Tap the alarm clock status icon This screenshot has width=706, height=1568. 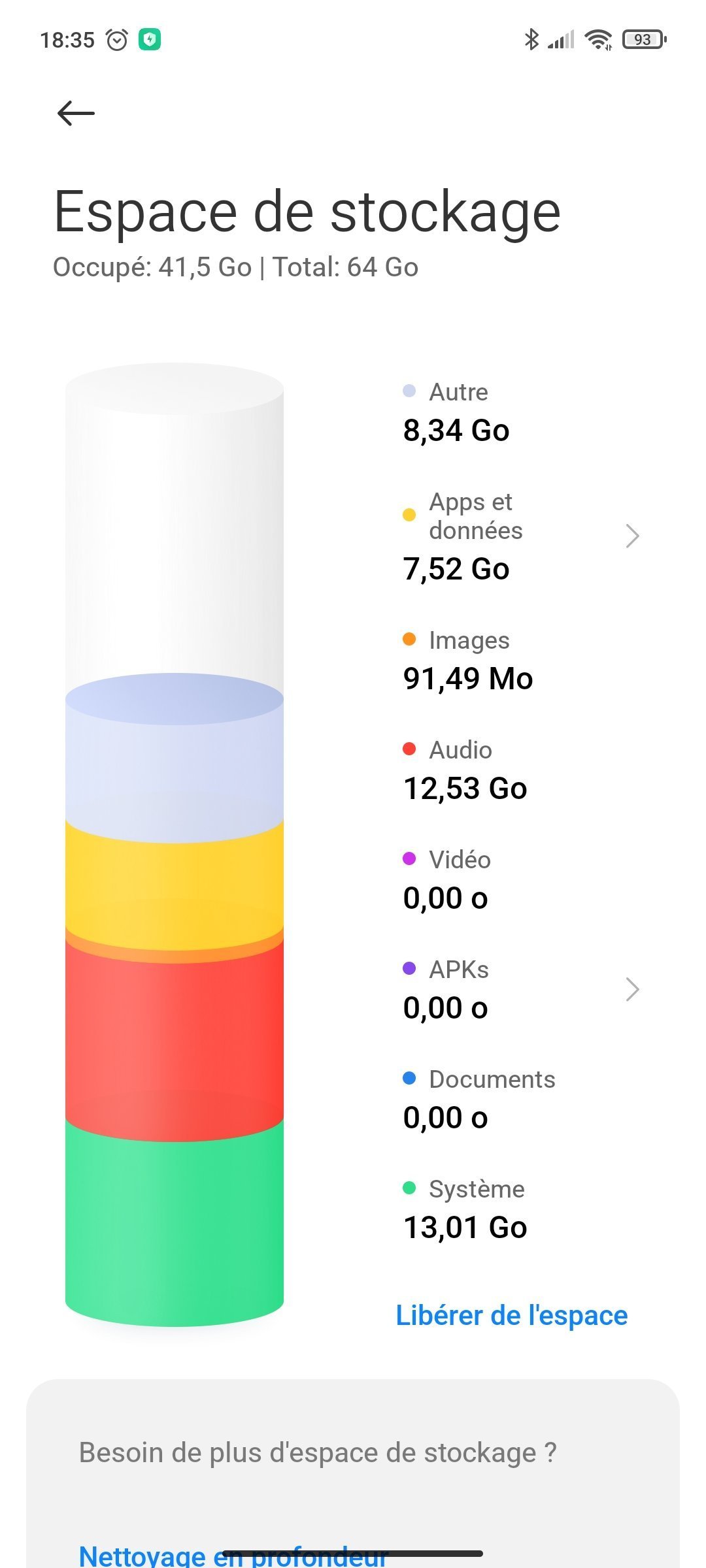117,40
